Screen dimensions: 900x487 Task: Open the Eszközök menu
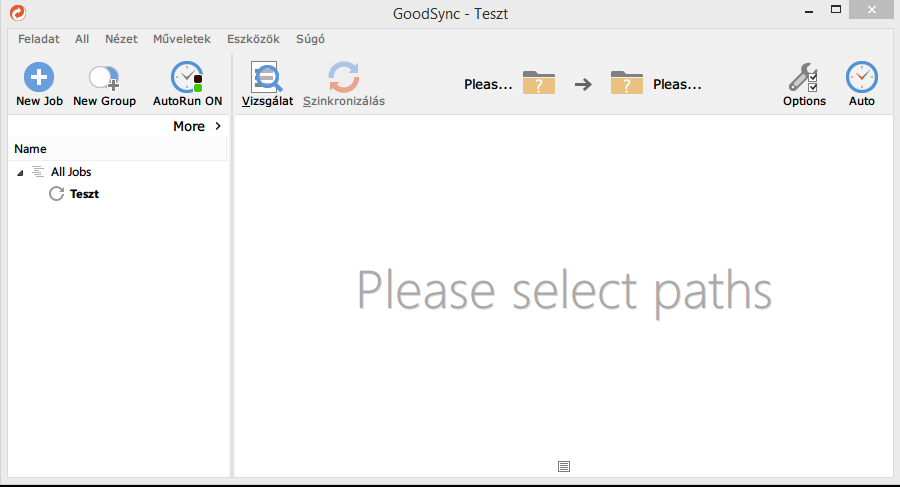pyautogui.click(x=253, y=39)
